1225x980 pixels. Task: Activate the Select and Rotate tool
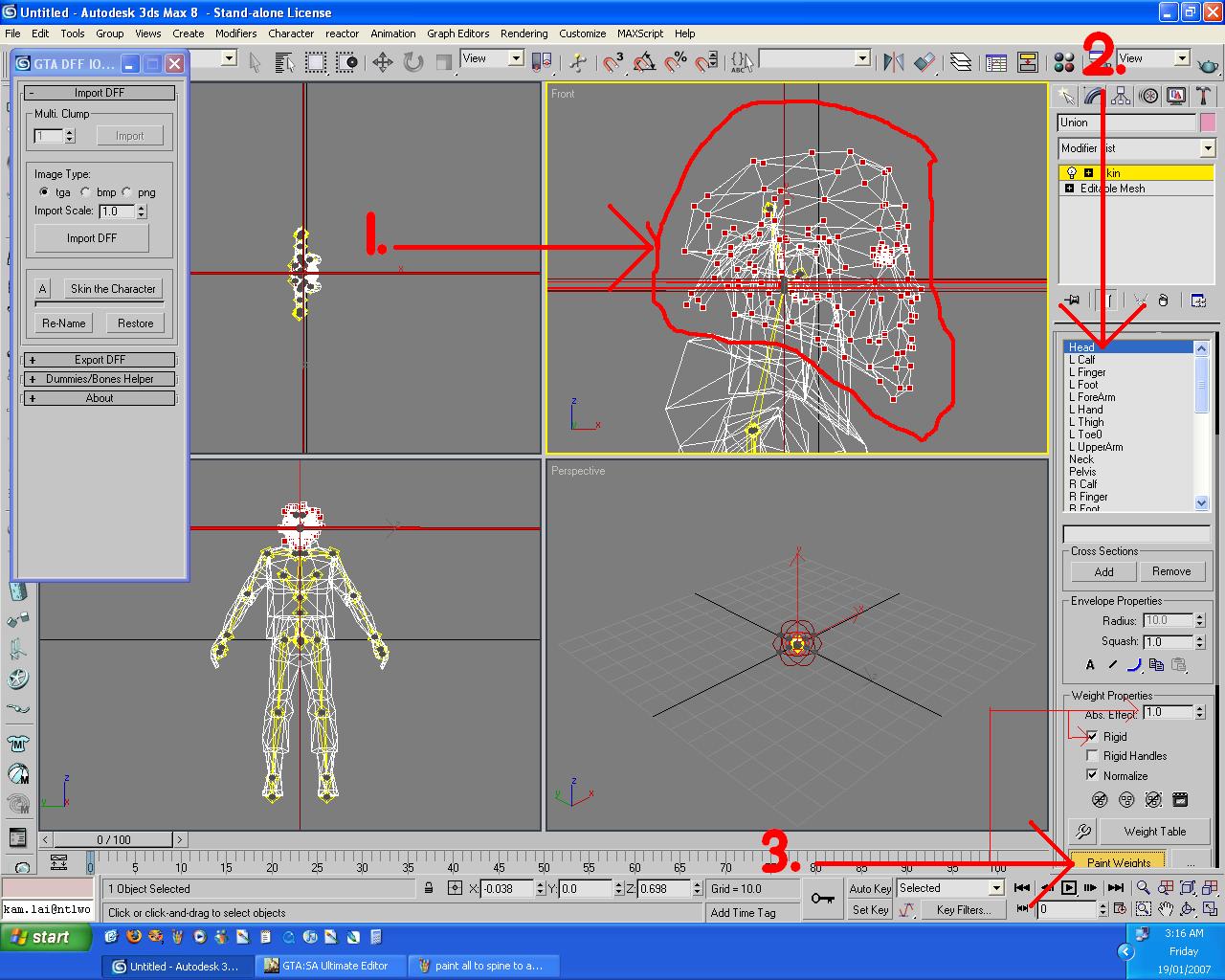[413, 63]
